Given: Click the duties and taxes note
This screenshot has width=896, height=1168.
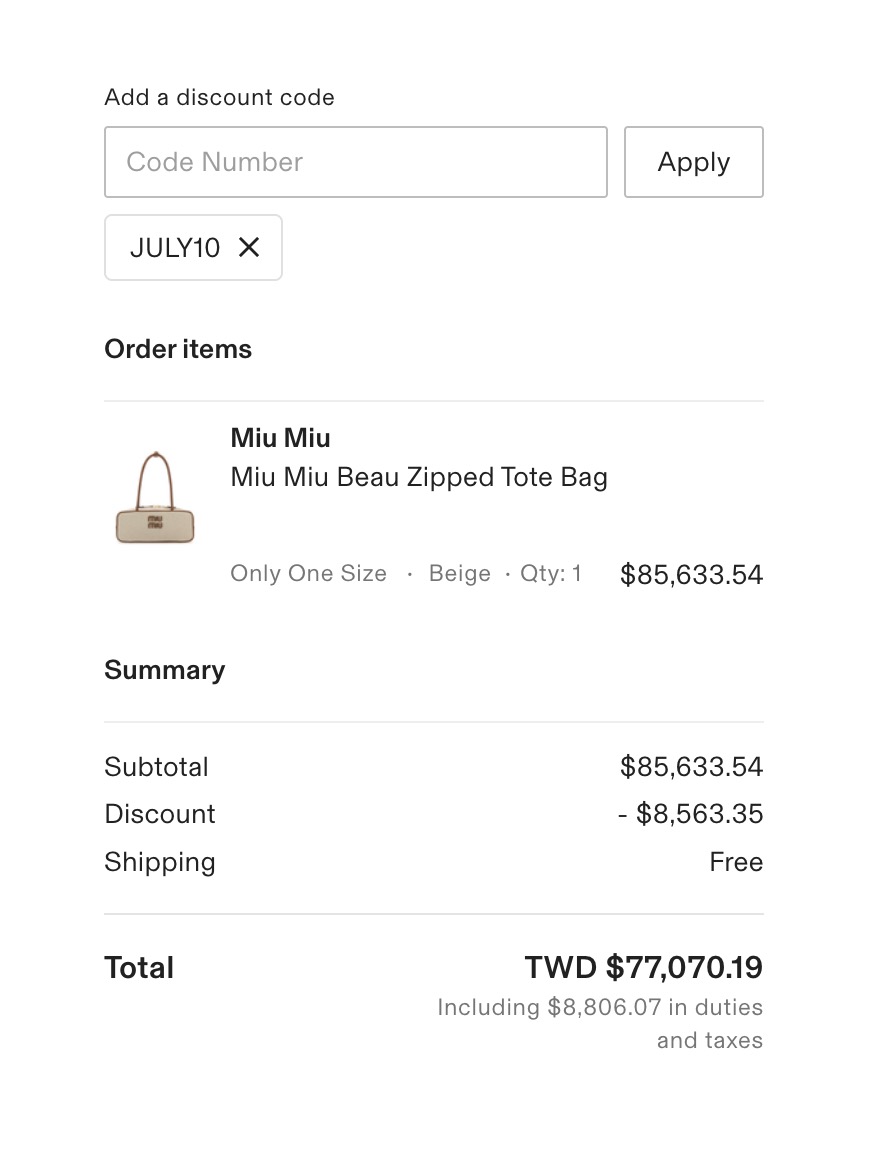Looking at the screenshot, I should click(x=600, y=1023).
